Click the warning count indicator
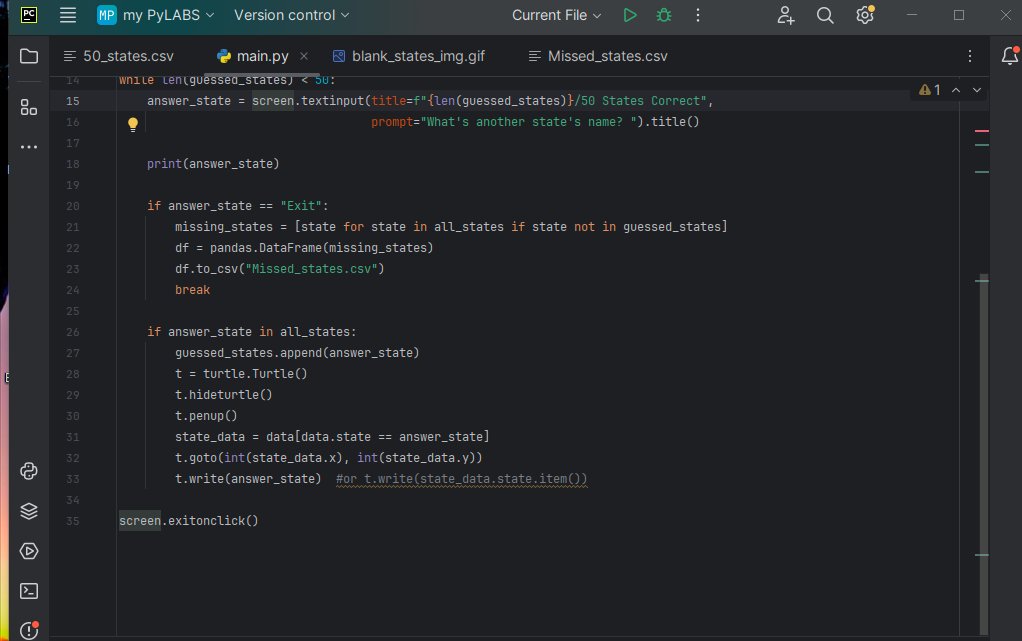The image size is (1022, 641). [x=930, y=90]
